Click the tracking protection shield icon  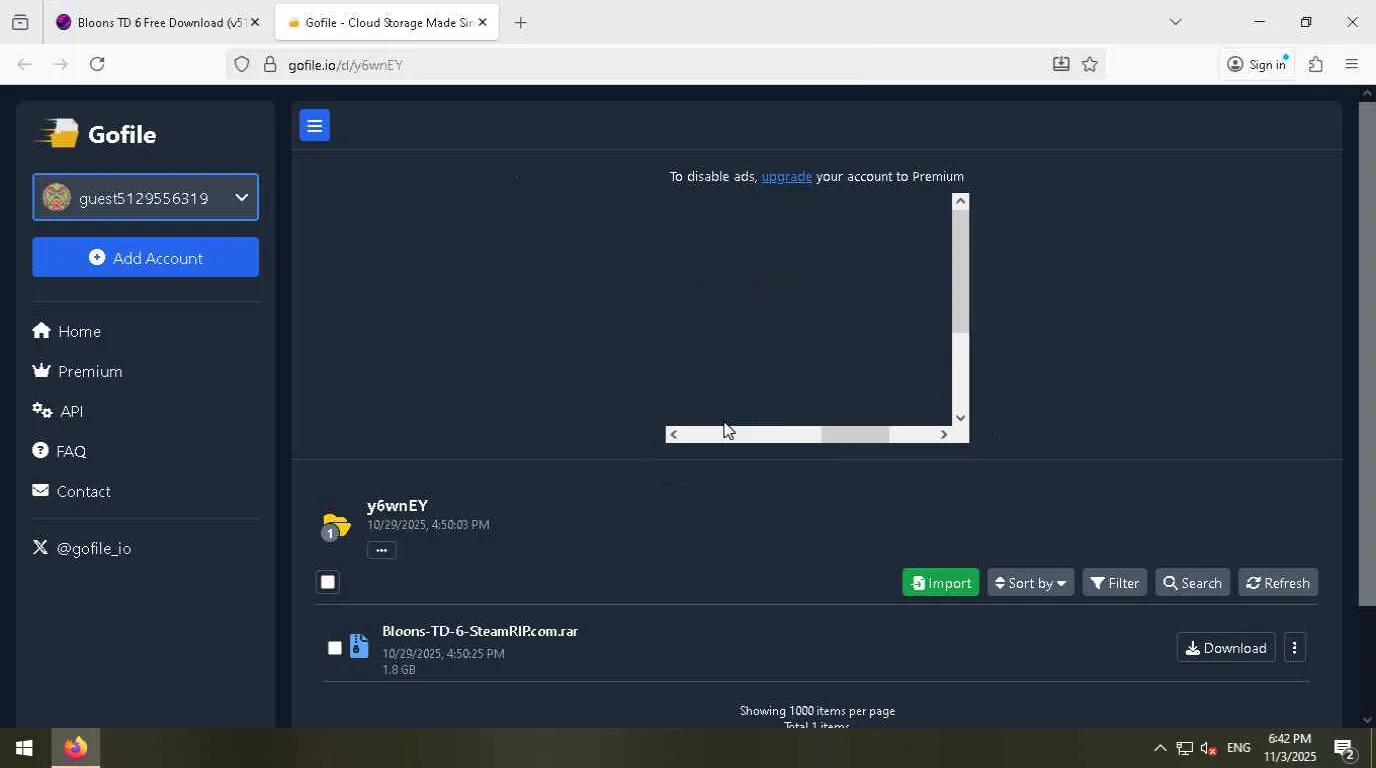241,64
